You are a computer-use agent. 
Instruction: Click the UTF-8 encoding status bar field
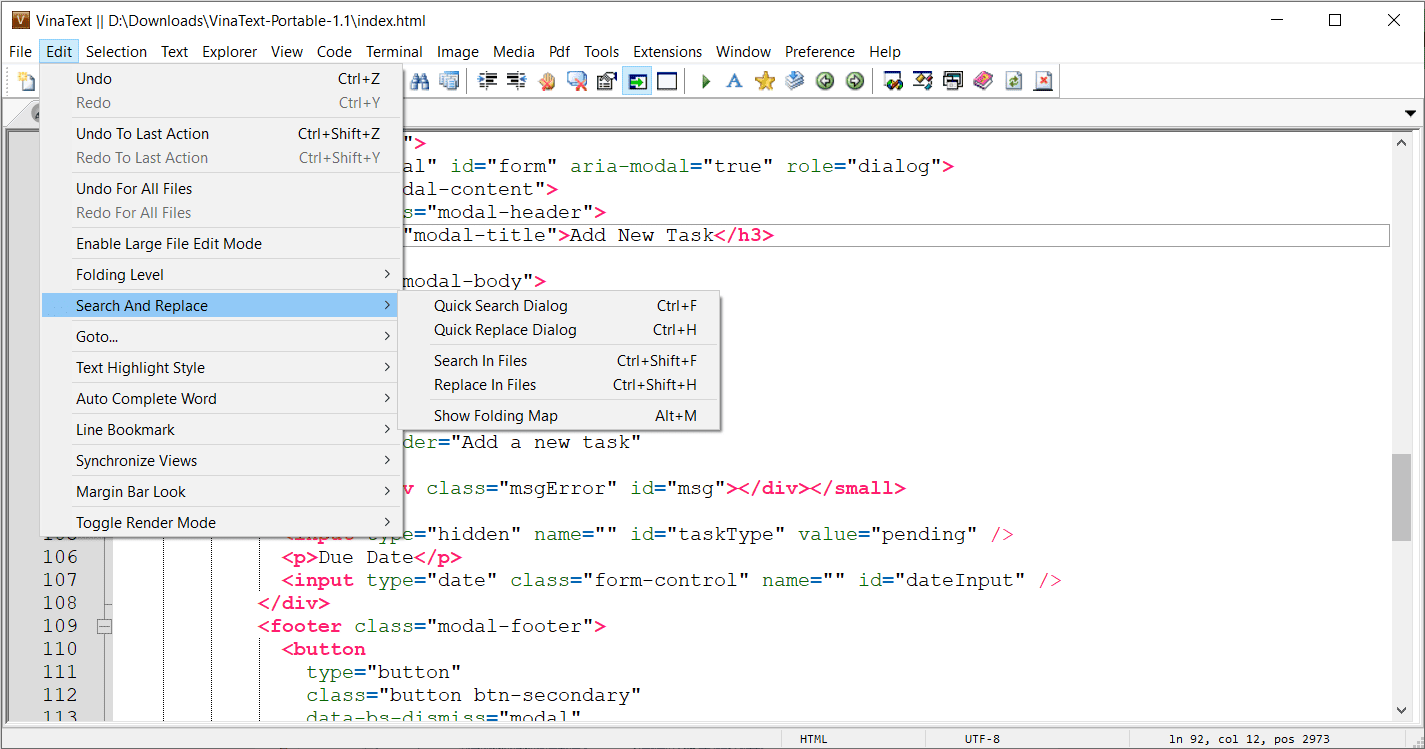pos(982,739)
